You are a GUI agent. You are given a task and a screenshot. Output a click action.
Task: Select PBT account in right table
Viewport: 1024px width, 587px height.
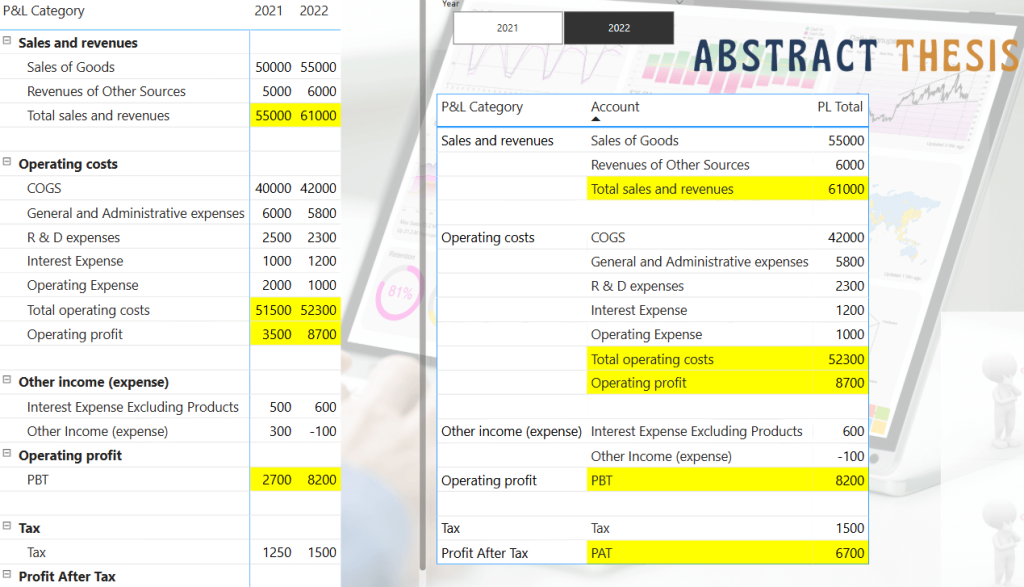click(x=601, y=481)
